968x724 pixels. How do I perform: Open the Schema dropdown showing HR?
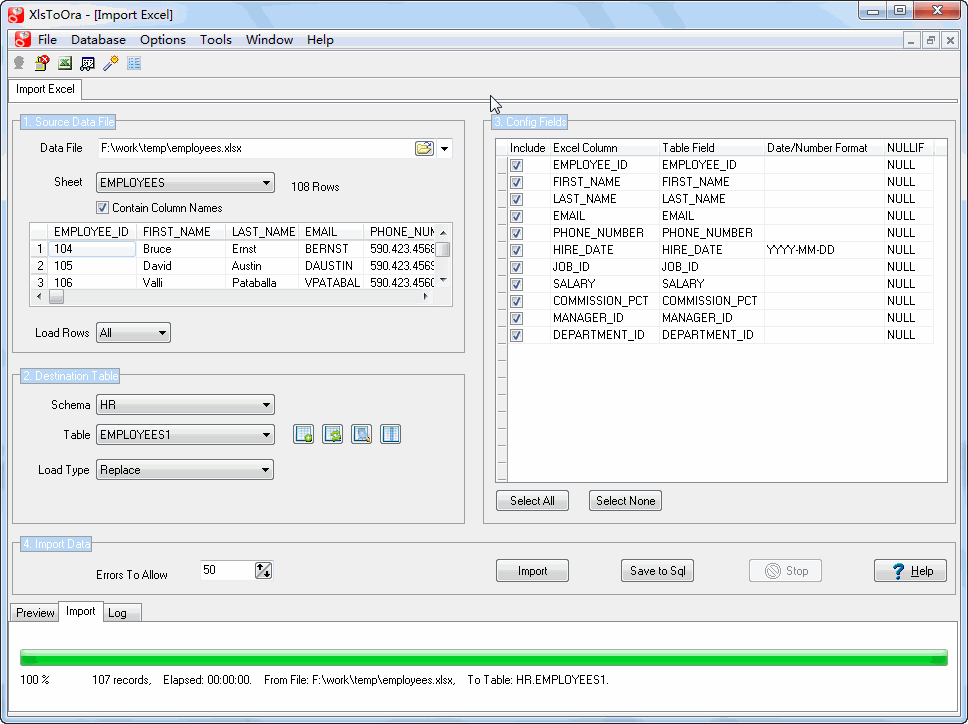pos(185,405)
